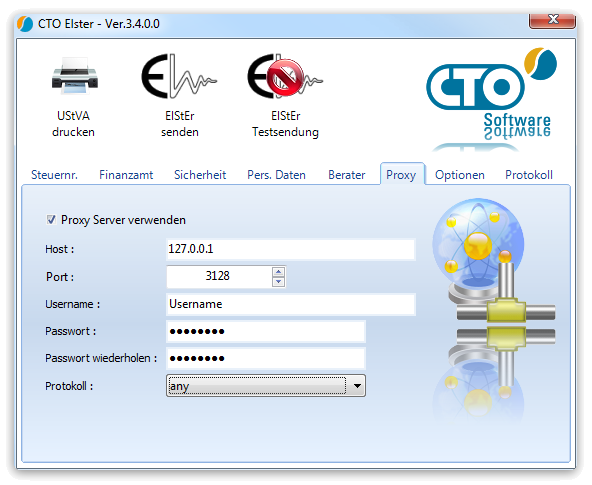Switch to the Steuernr. tab
592x485 pixels.
[x=54, y=175]
